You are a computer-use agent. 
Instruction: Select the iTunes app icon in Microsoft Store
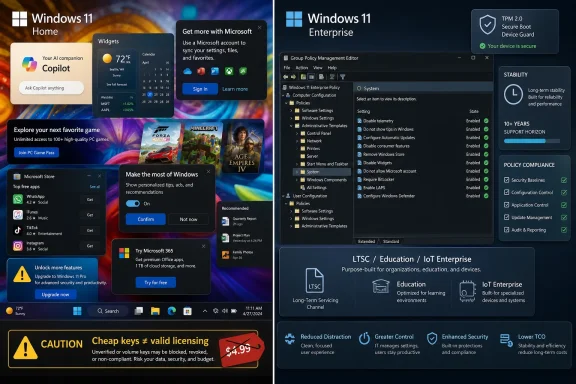click(x=18, y=215)
